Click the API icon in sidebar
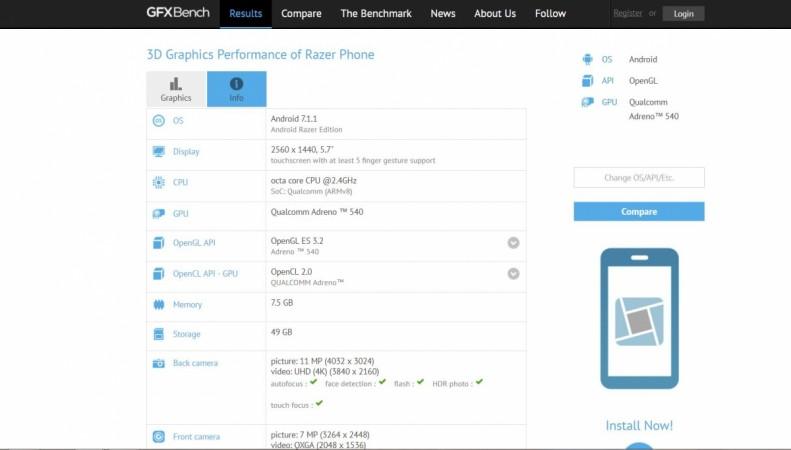The image size is (791, 450). pyautogui.click(x=587, y=81)
